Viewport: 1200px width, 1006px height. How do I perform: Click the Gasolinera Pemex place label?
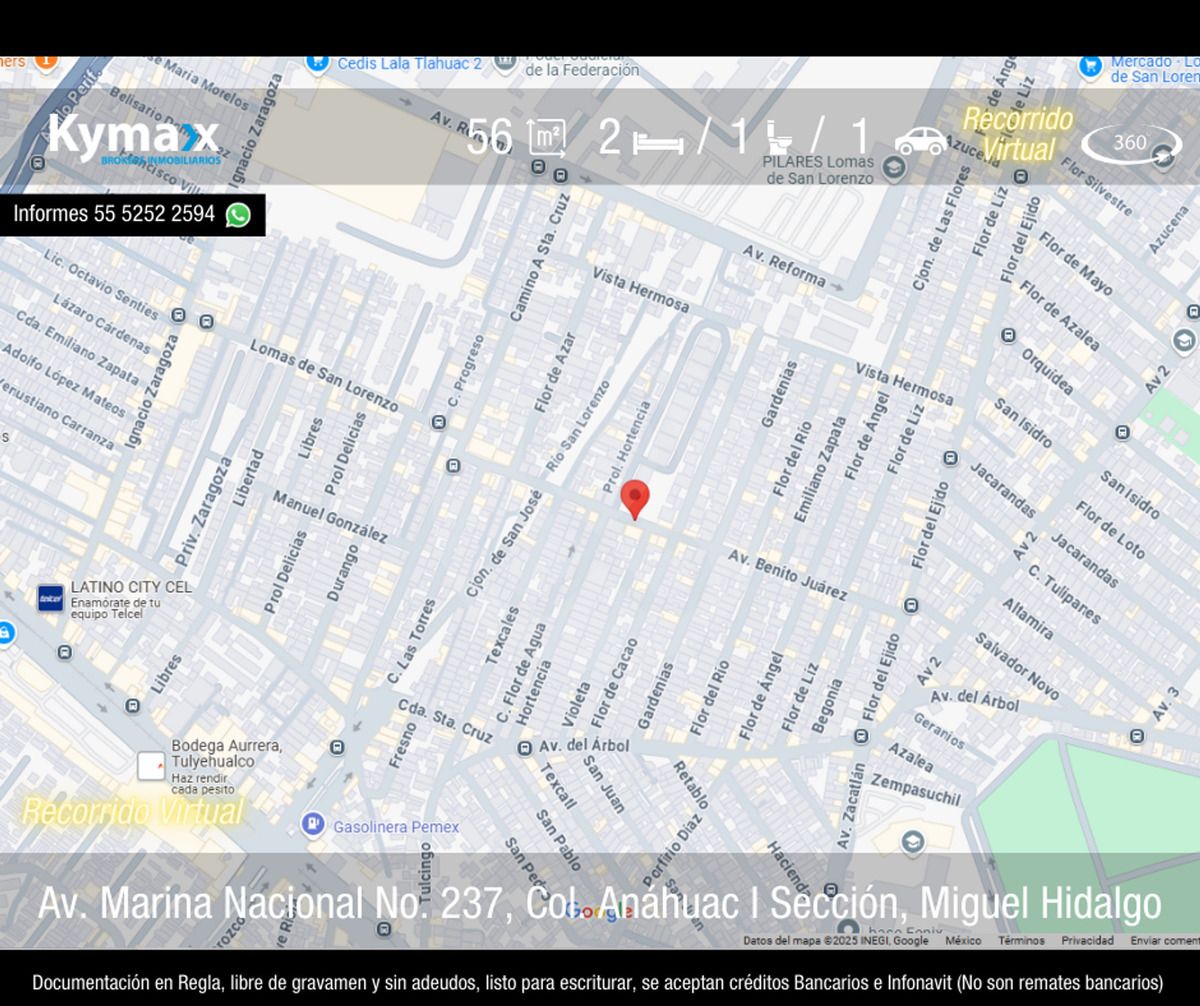pyautogui.click(x=396, y=827)
